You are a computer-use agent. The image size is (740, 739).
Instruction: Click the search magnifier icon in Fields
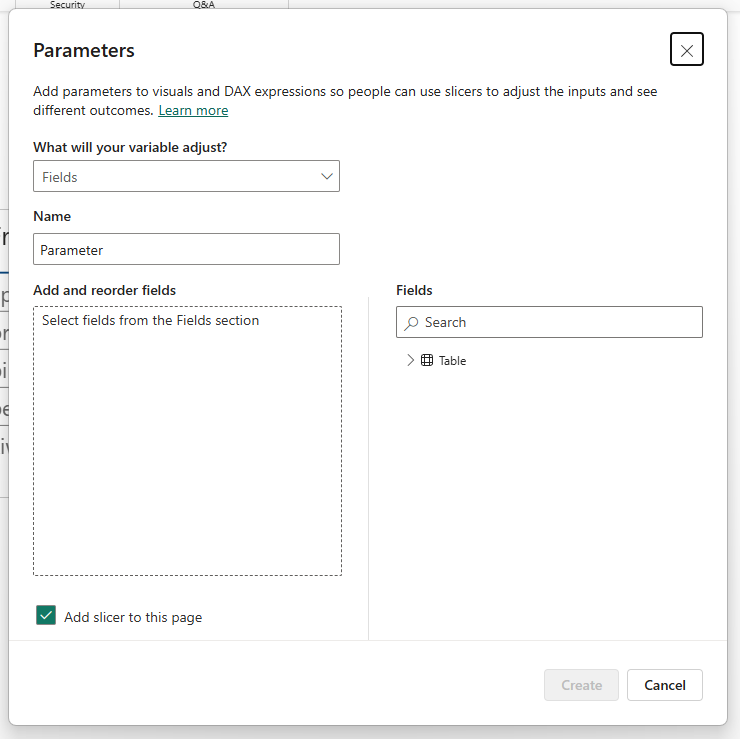point(411,323)
